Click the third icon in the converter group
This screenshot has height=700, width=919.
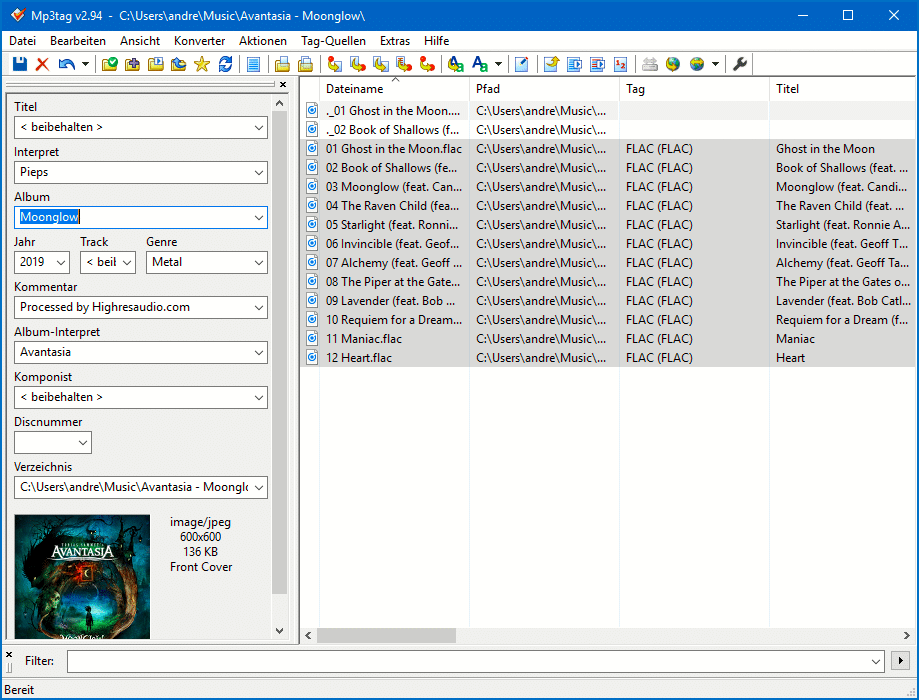(x=381, y=64)
